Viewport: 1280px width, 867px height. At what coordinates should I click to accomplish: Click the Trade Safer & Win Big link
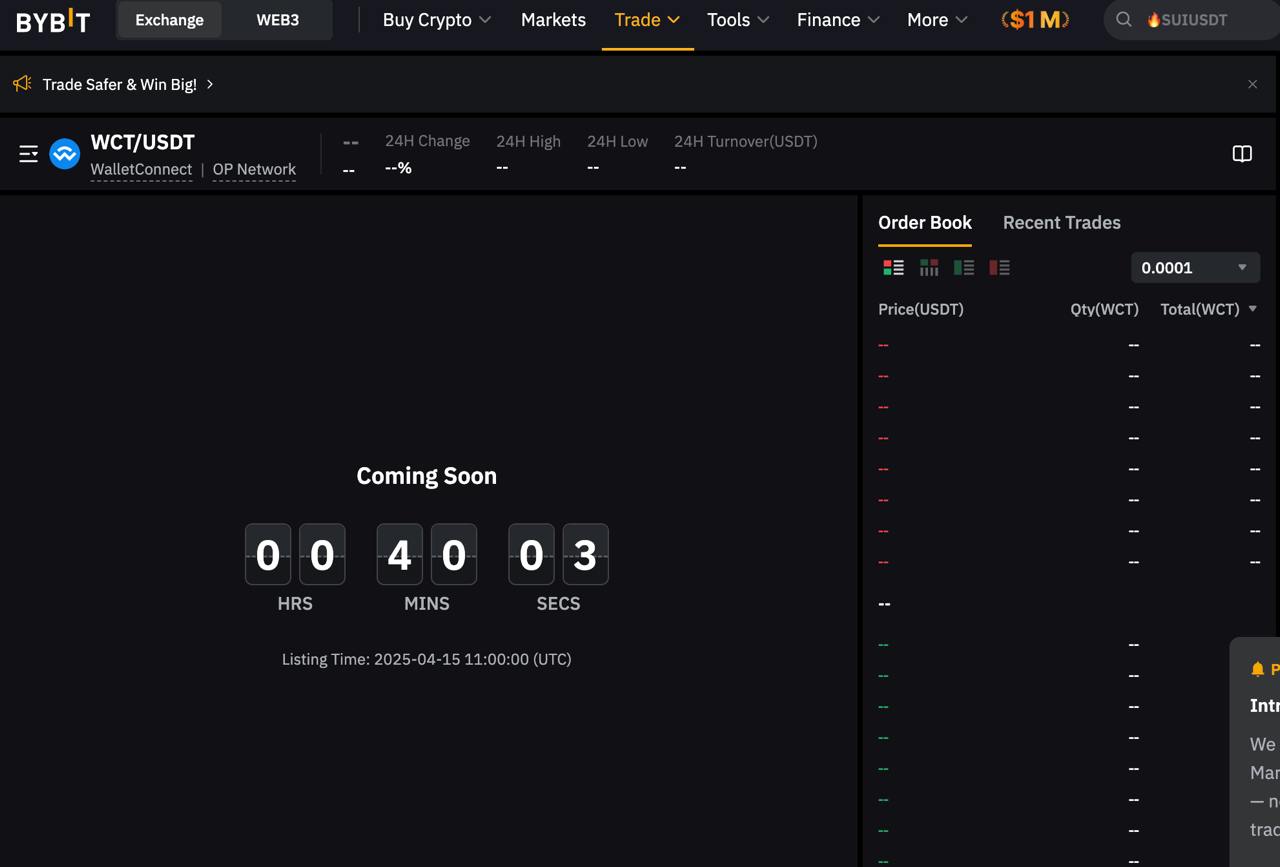tap(128, 84)
